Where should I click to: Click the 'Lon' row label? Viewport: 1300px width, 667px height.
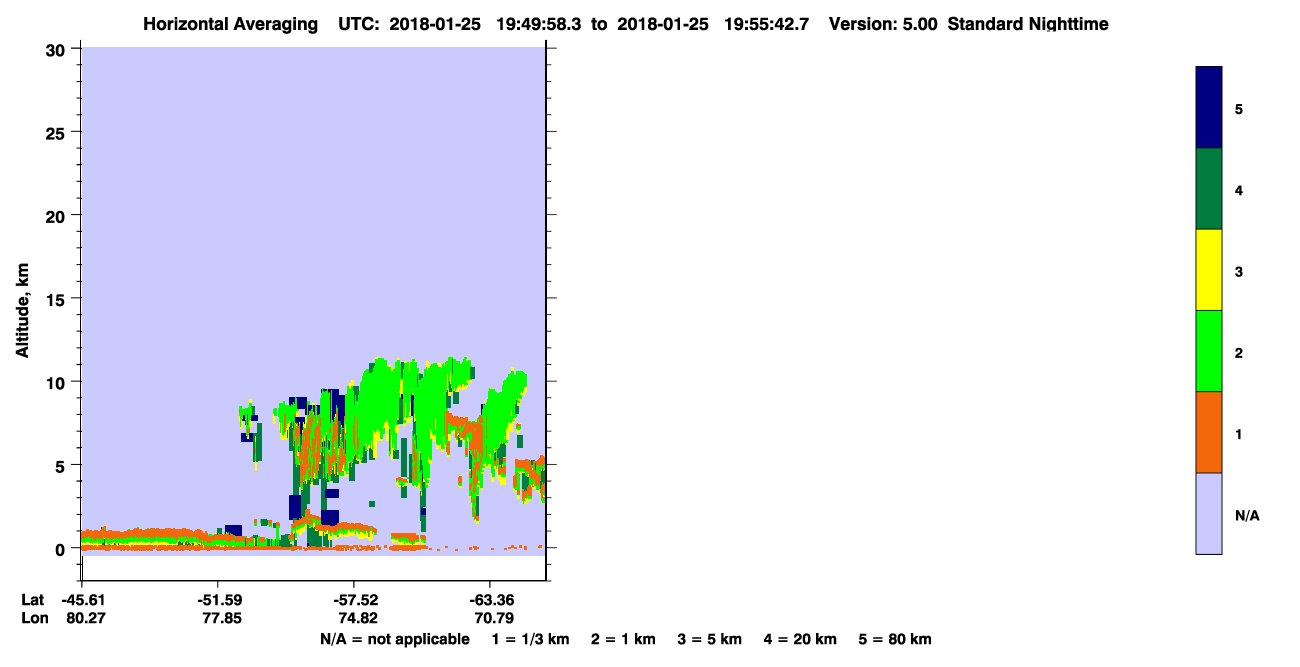click(x=33, y=618)
